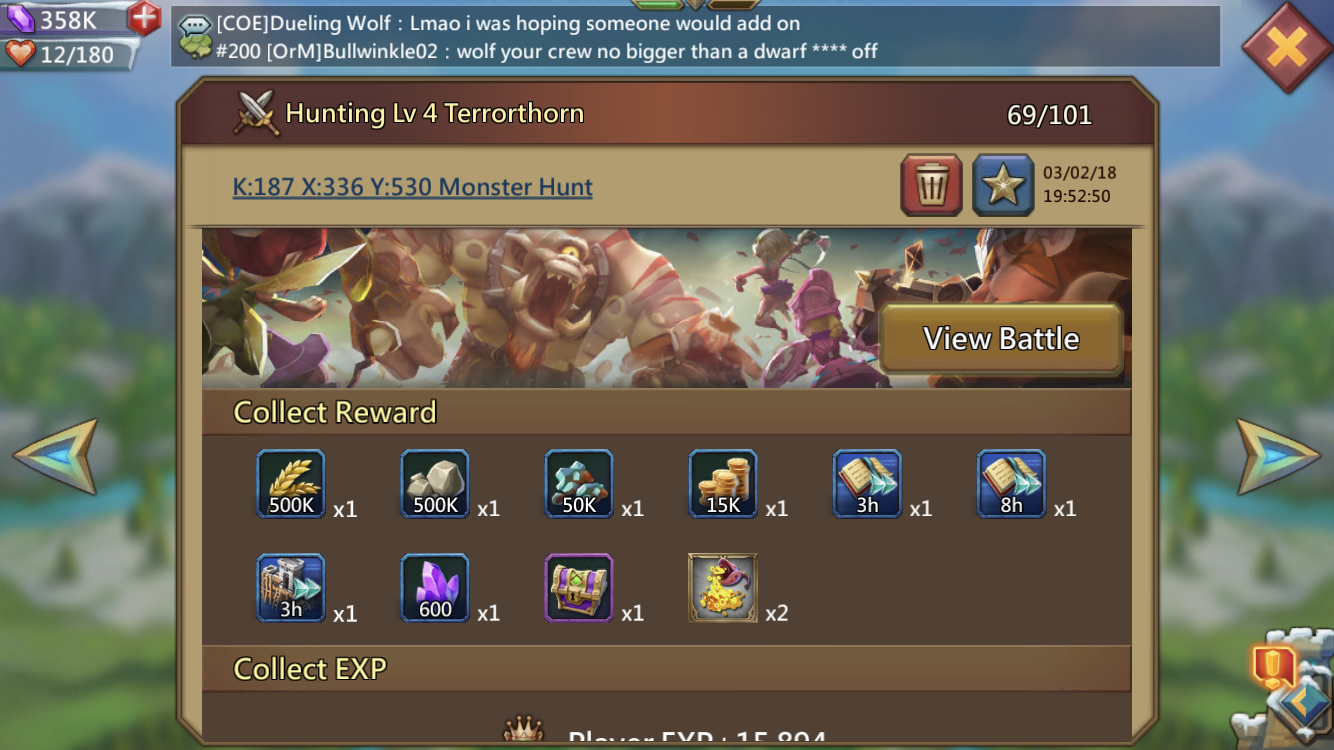Select the 3h building speed-up icon

coord(291,588)
